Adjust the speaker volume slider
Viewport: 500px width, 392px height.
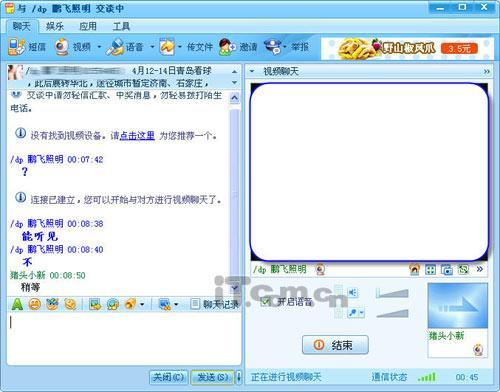coord(392,293)
